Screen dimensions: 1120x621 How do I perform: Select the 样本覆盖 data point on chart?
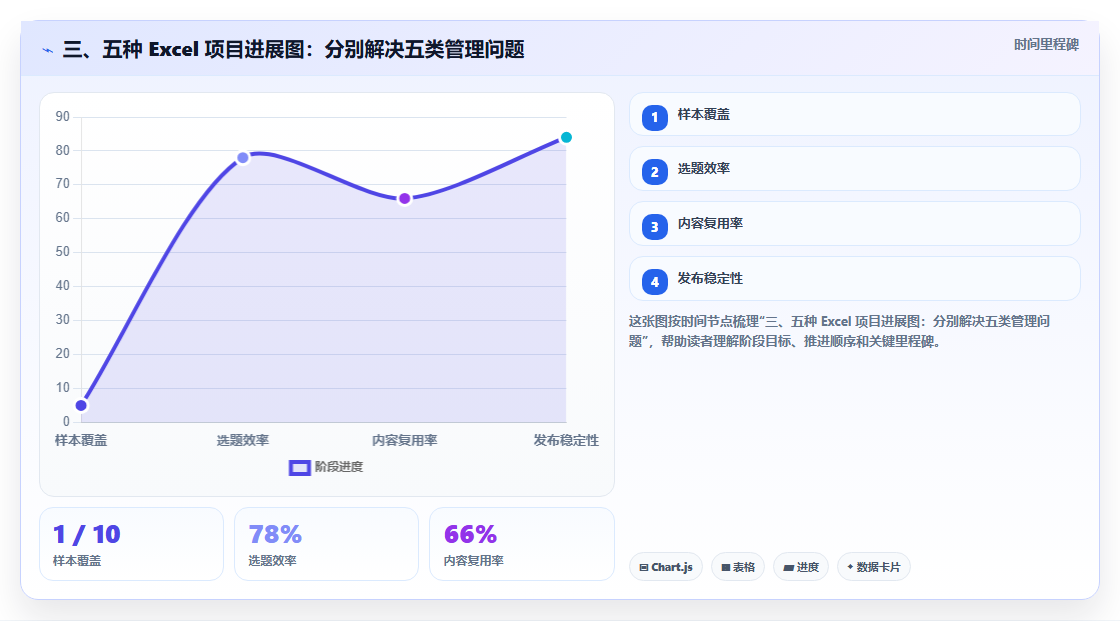(81, 406)
